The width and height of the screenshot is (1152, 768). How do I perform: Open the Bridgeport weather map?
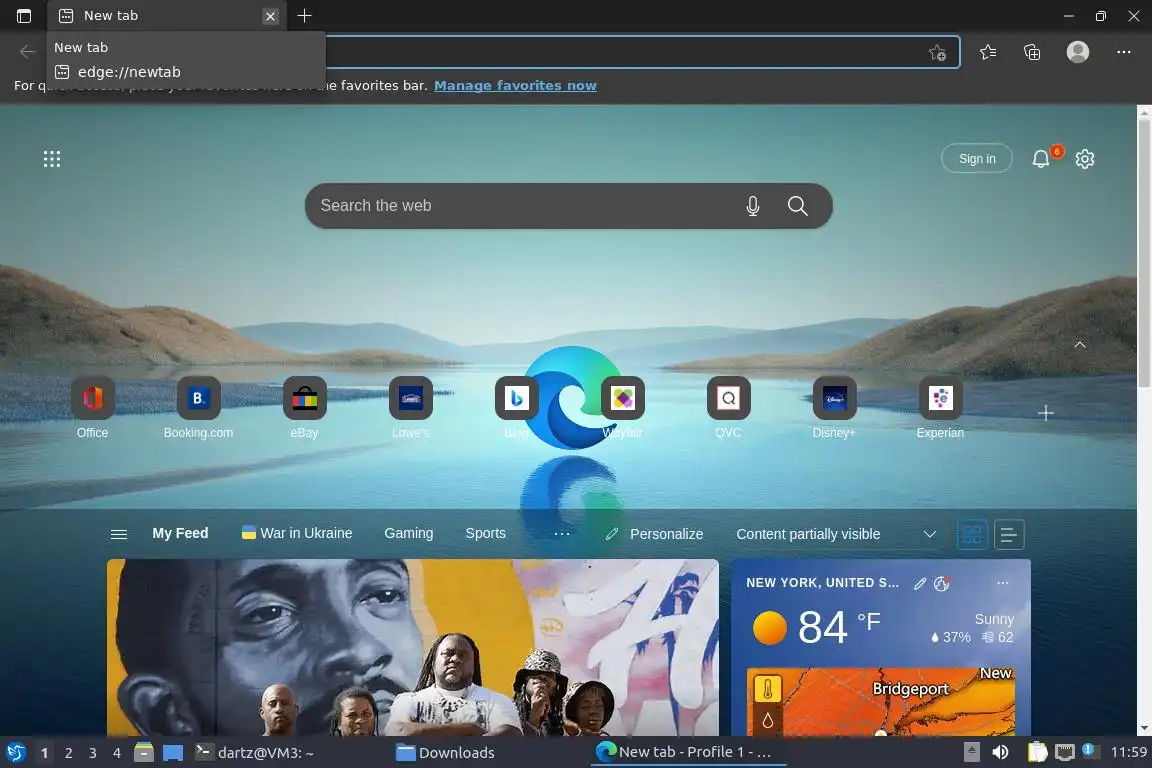pos(881,701)
